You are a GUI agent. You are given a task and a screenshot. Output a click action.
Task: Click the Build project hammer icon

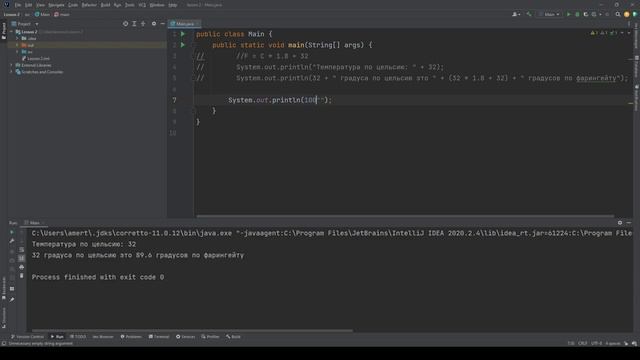(529, 14)
